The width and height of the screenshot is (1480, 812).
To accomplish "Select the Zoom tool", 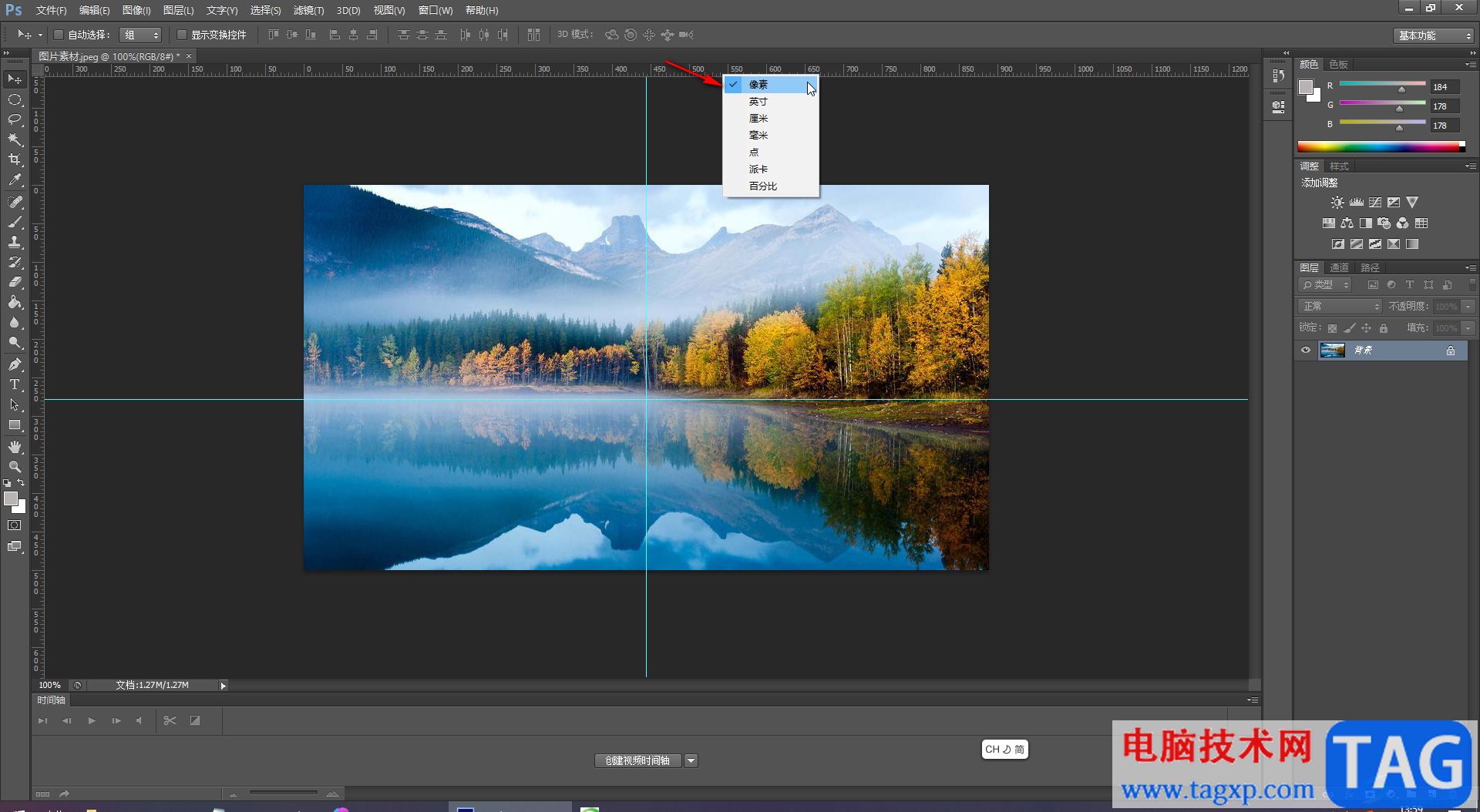I will click(x=15, y=466).
